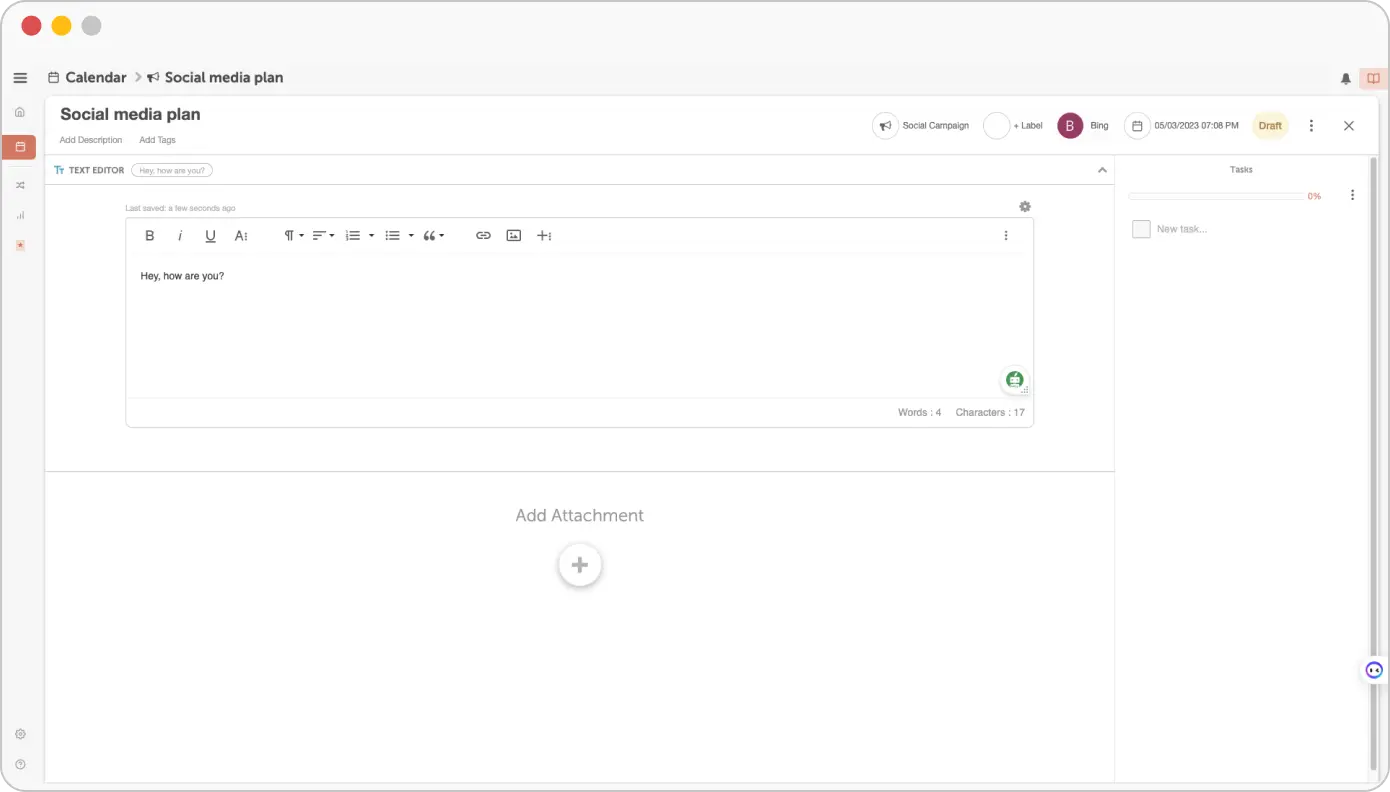The image size is (1390, 792).
Task: Click the Draft status badge
Action: coord(1270,126)
